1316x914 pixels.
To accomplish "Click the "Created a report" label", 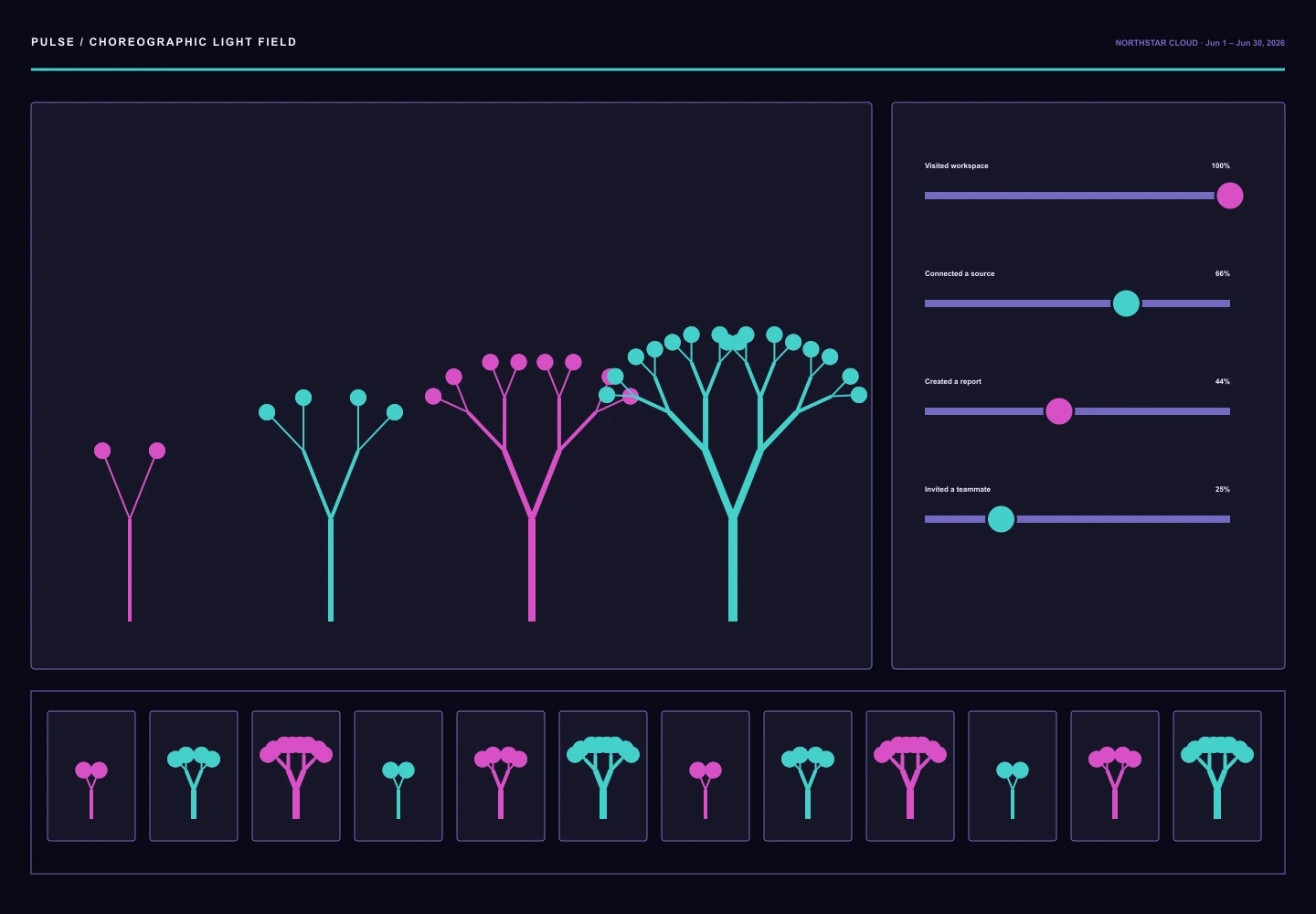I will [953, 381].
